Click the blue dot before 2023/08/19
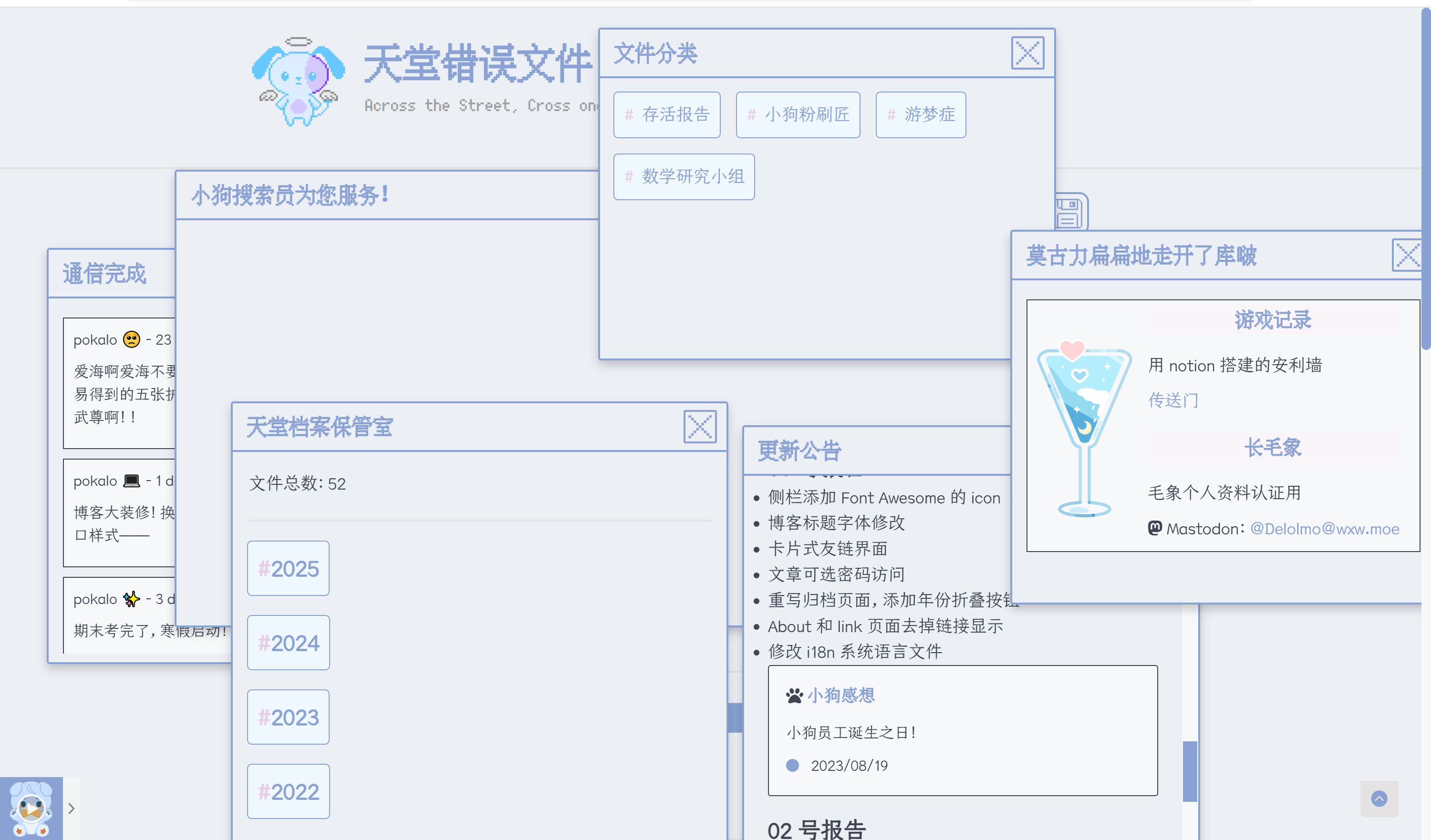 (x=792, y=766)
